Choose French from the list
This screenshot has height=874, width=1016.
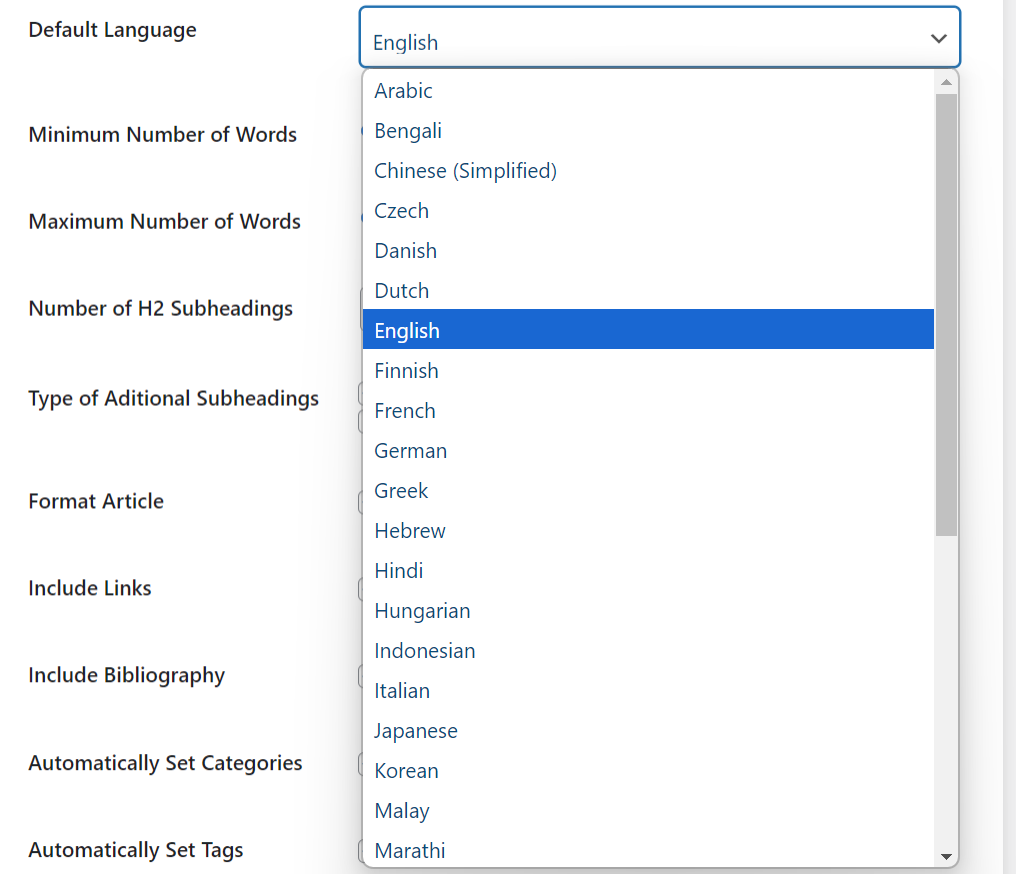pos(648,411)
